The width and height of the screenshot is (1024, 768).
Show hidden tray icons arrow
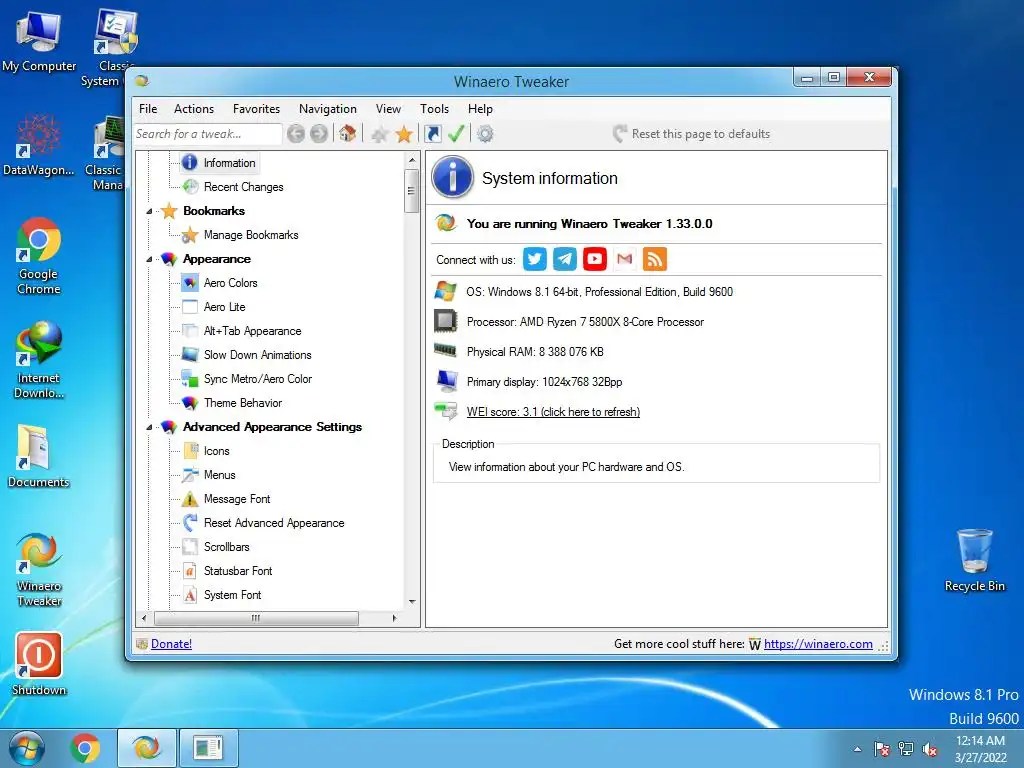click(857, 749)
